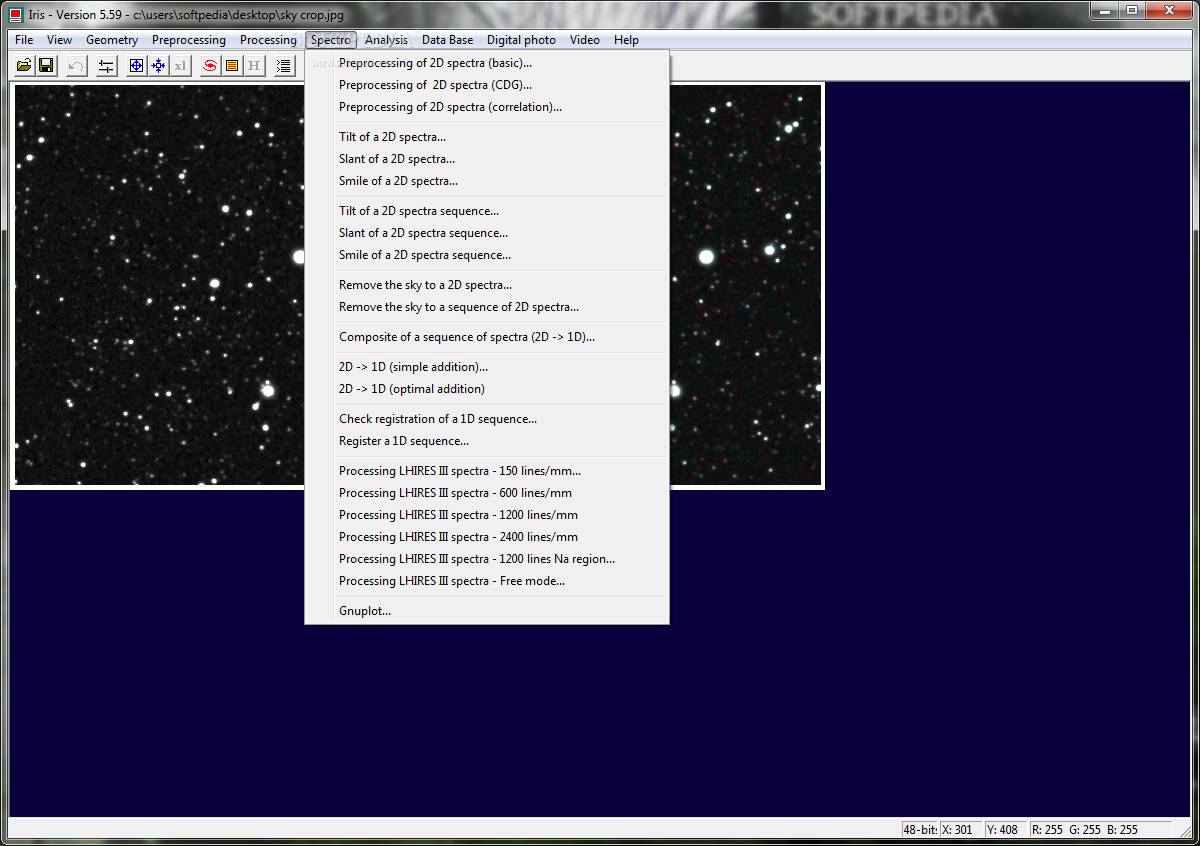Select Smile of a 2D spectra
The image size is (1200, 846).
(x=487, y=181)
